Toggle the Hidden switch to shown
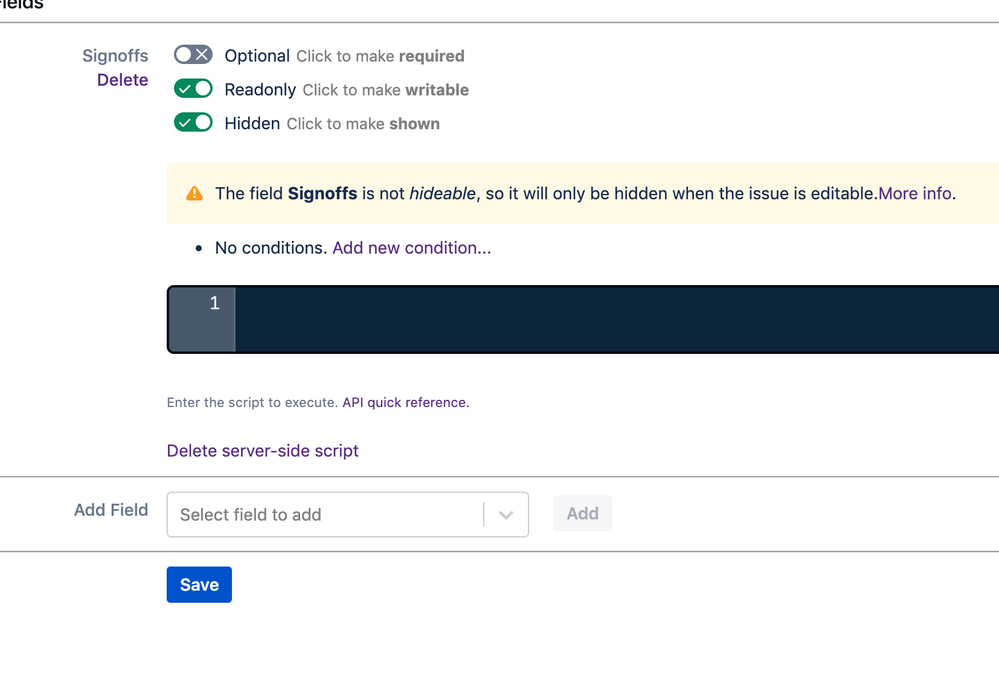Image resolution: width=999 pixels, height=674 pixels. (x=193, y=122)
